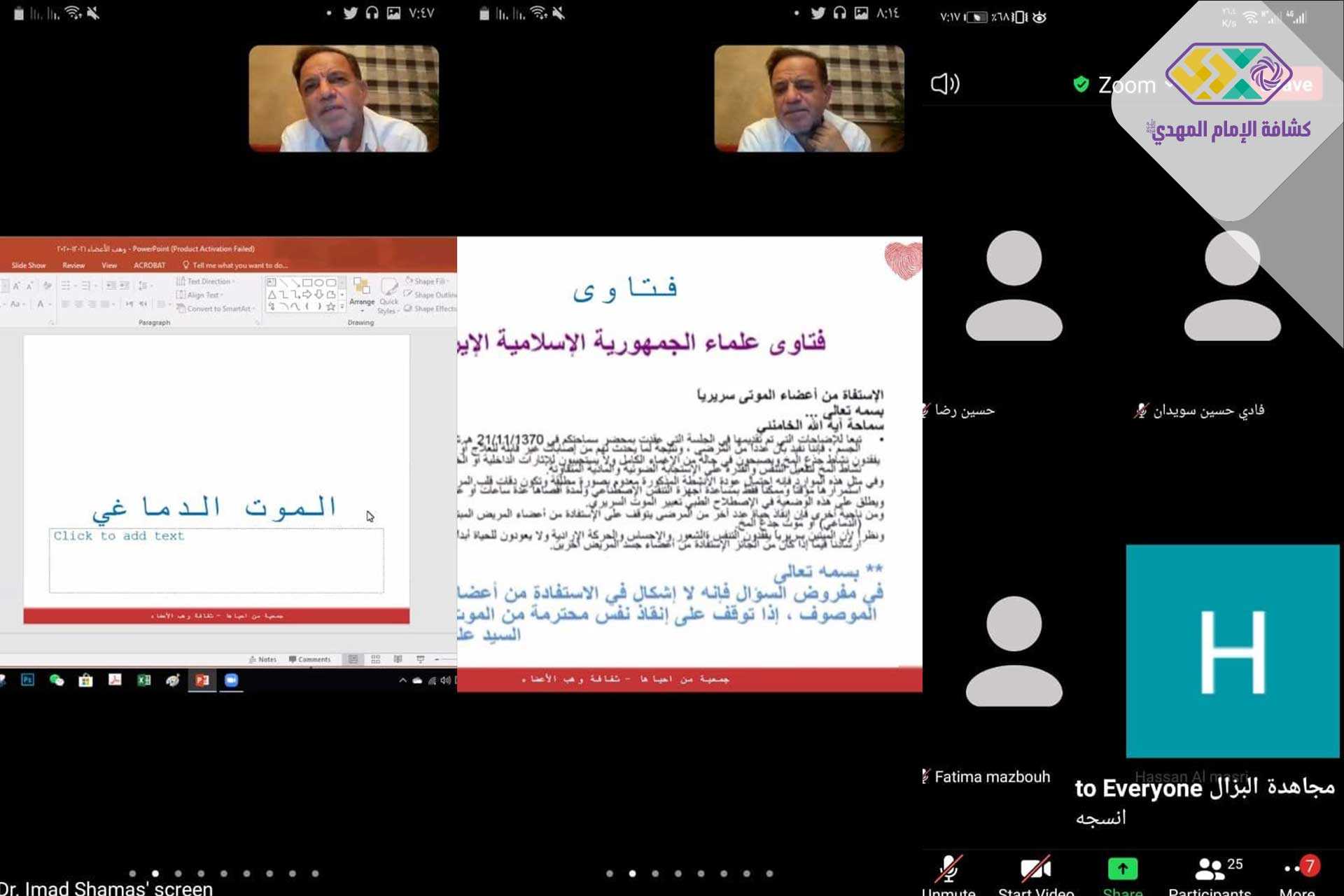Open the Slide Show ribbon tab
The image size is (1344, 896).
(x=29, y=265)
